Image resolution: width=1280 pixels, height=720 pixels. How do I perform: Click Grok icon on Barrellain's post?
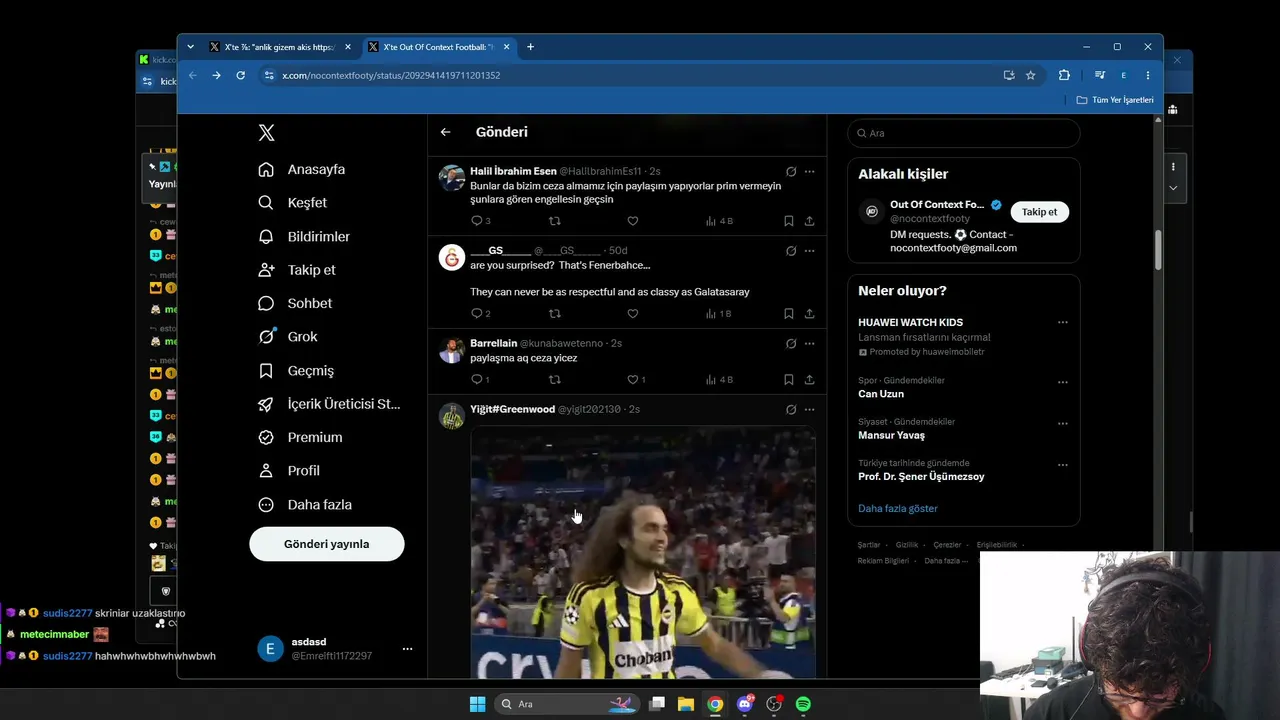pyautogui.click(x=791, y=343)
